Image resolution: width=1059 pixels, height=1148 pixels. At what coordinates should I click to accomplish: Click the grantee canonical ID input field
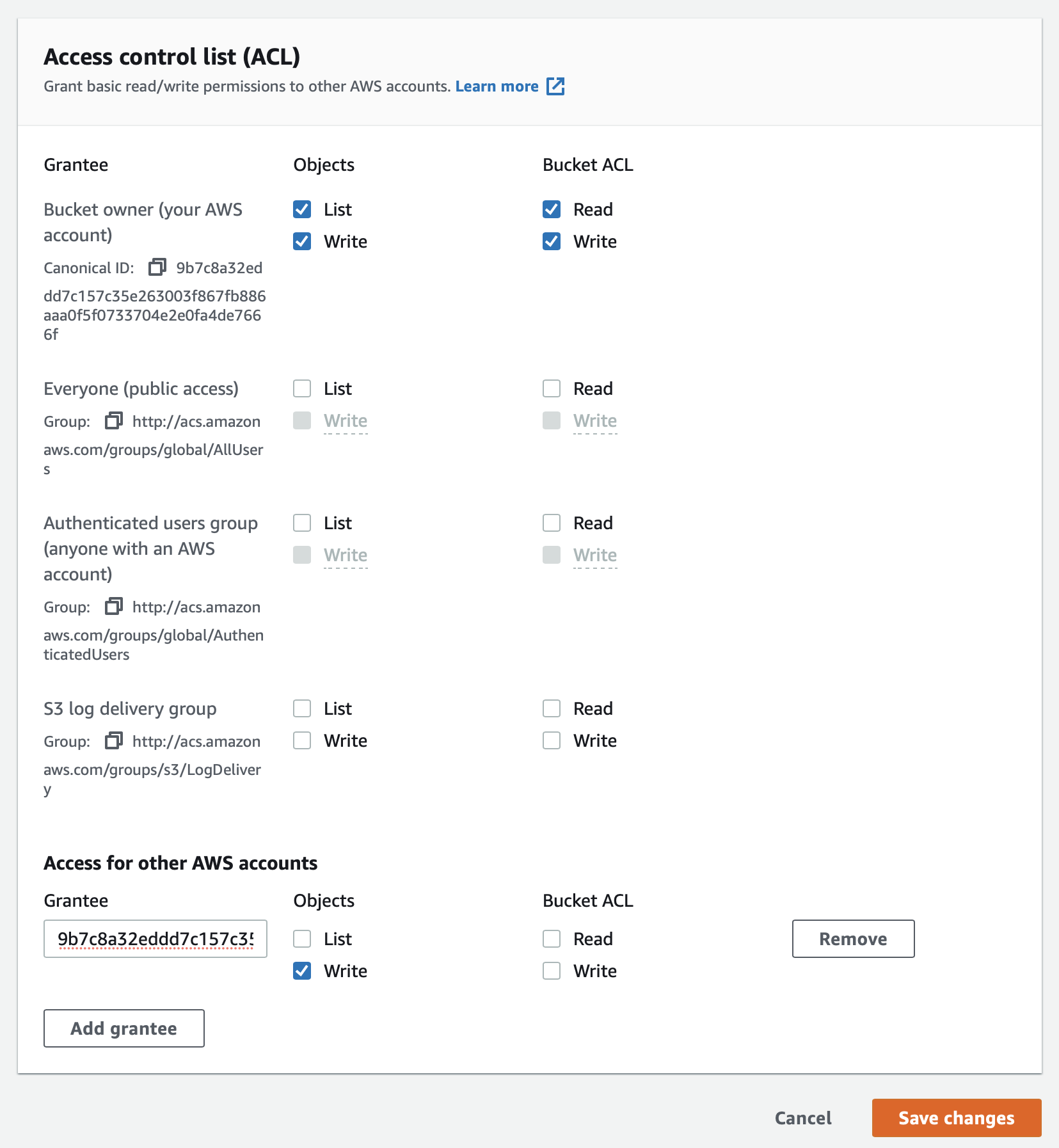[x=155, y=939]
